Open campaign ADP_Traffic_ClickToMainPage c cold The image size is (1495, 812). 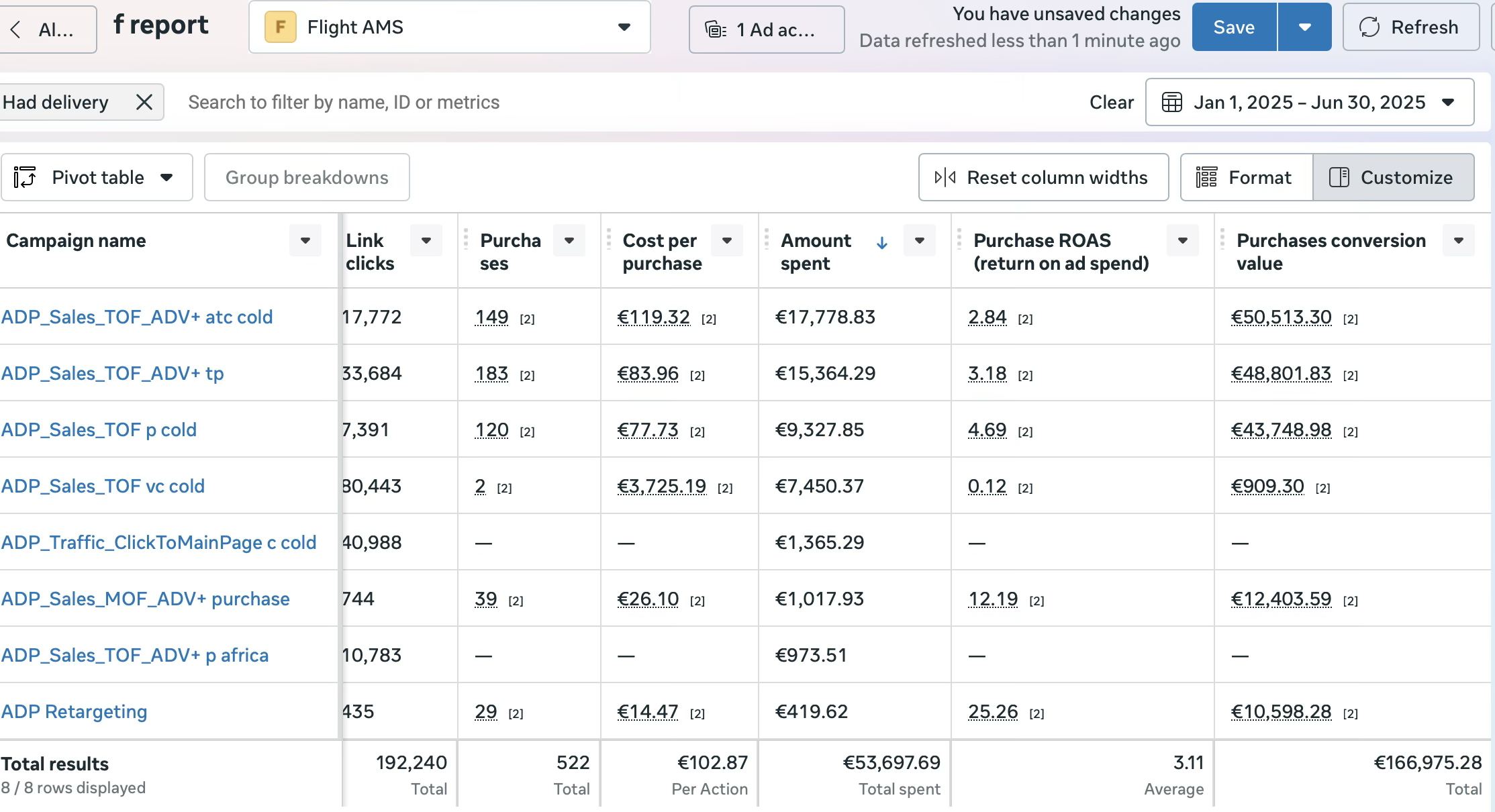[158, 542]
